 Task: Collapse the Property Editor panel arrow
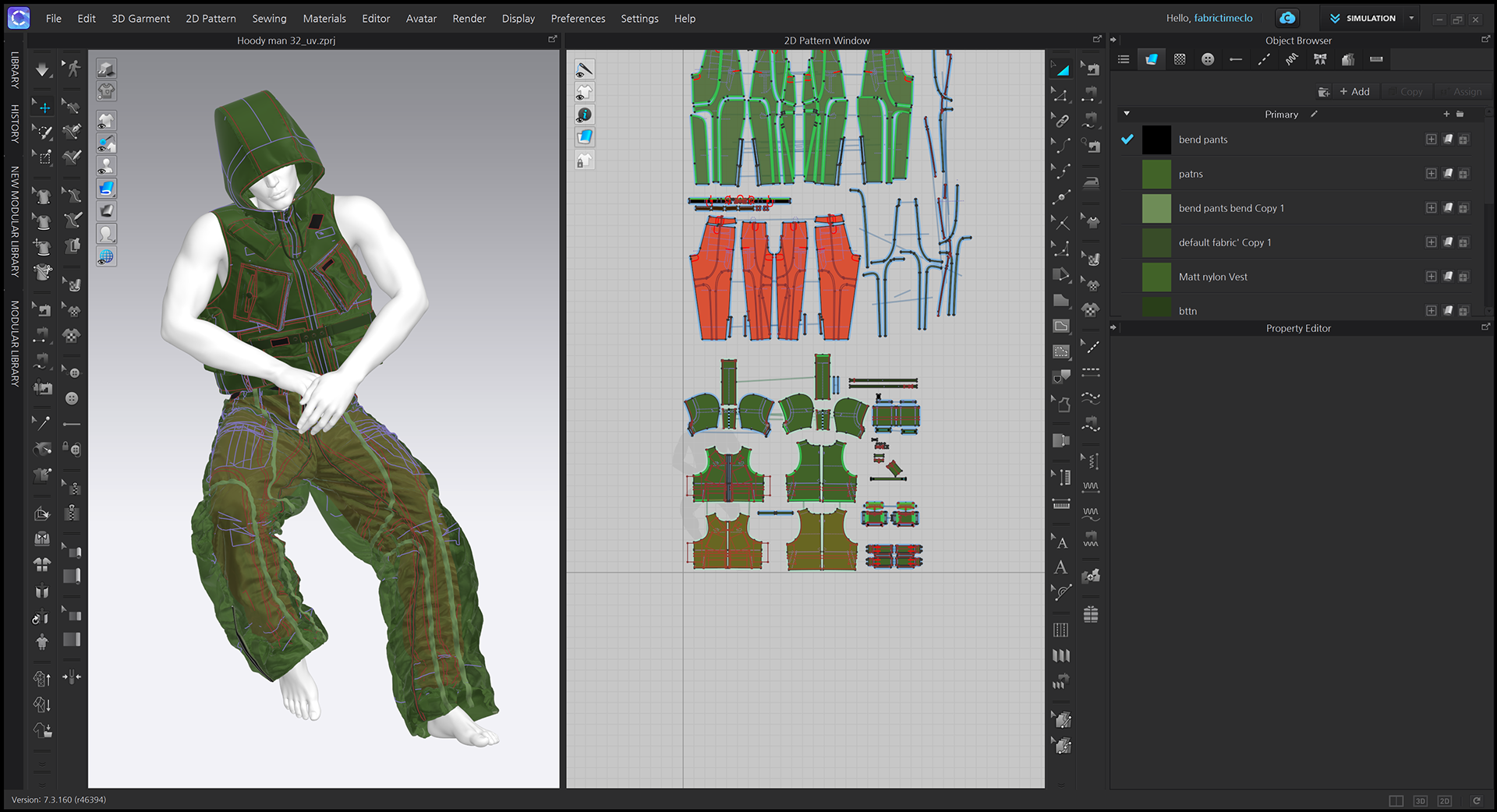(x=1113, y=328)
